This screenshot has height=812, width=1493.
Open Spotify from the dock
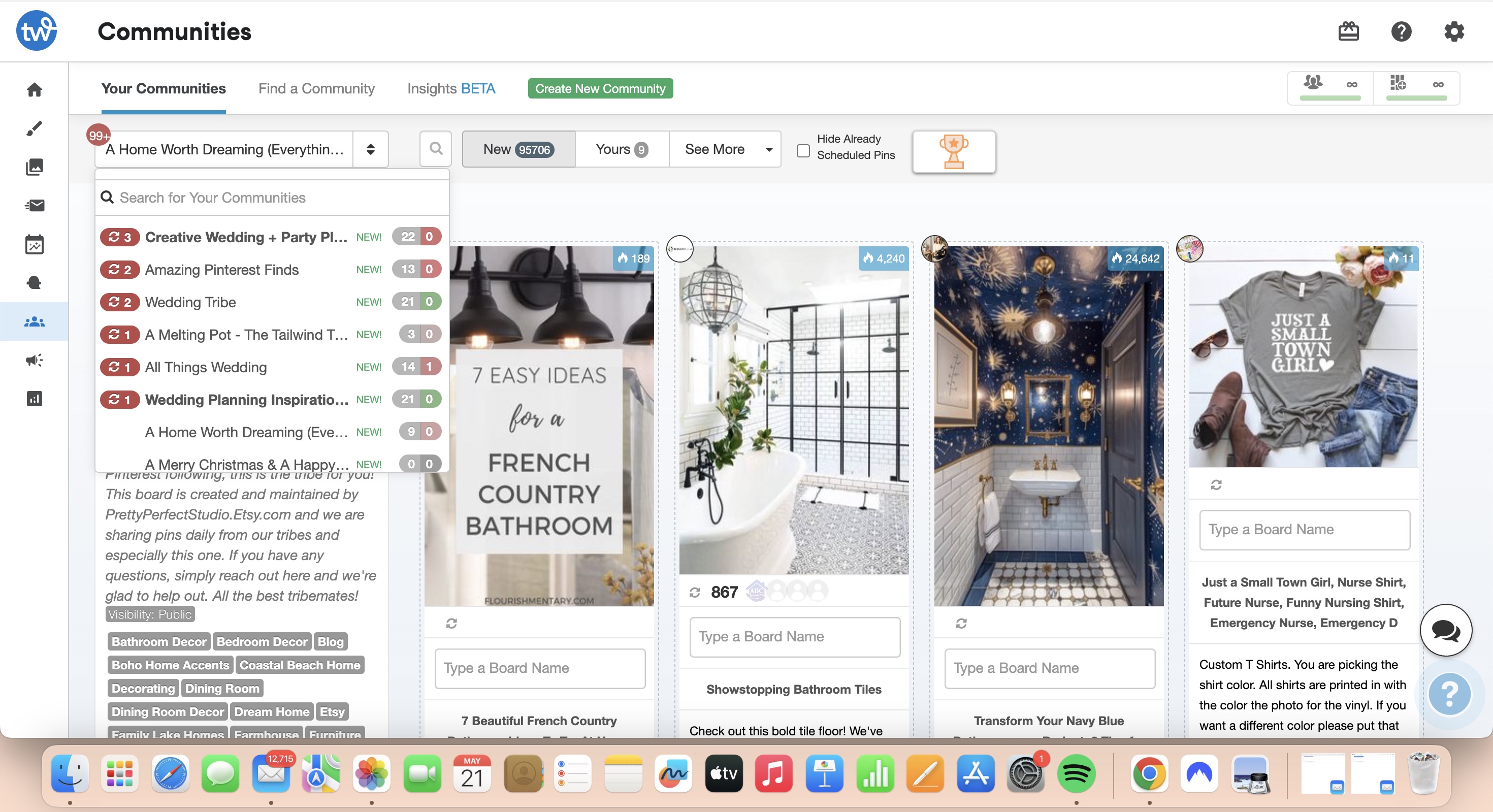1076,773
